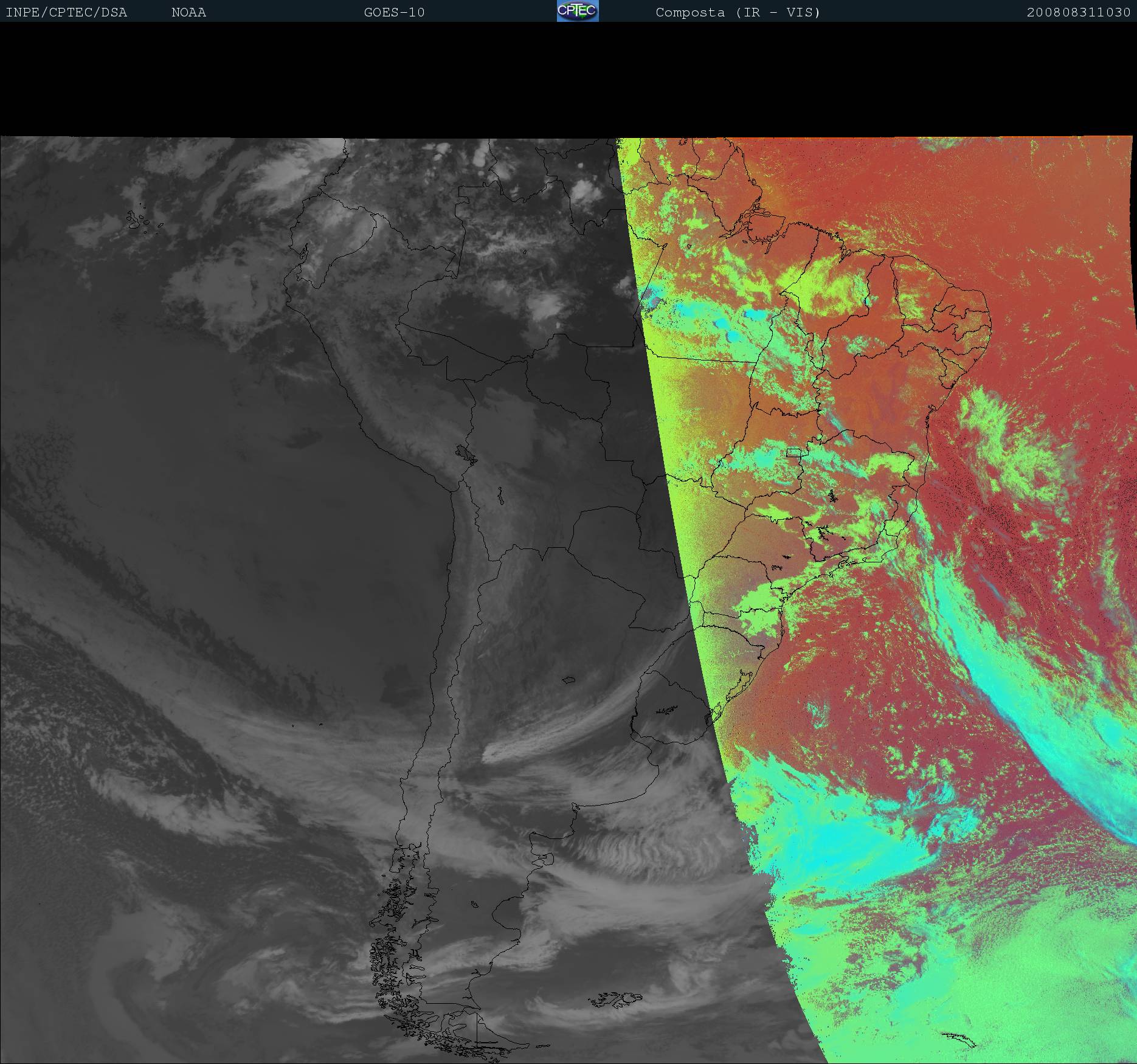
Task: Click the Lake Titicaca outline on the map
Action: click(466, 454)
